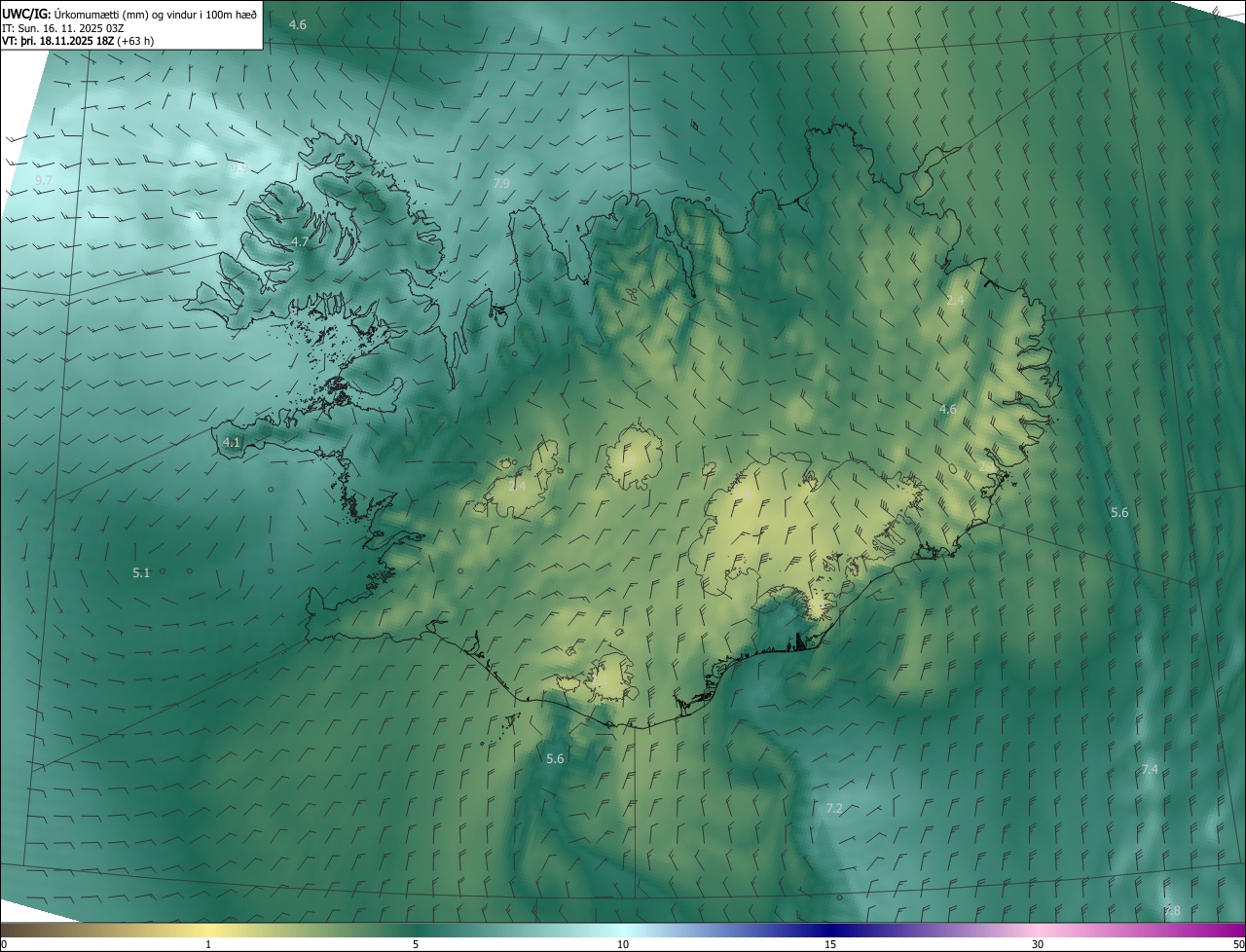The height and width of the screenshot is (952, 1246).
Task: Click the map value '5.1'
Action: click(x=141, y=573)
